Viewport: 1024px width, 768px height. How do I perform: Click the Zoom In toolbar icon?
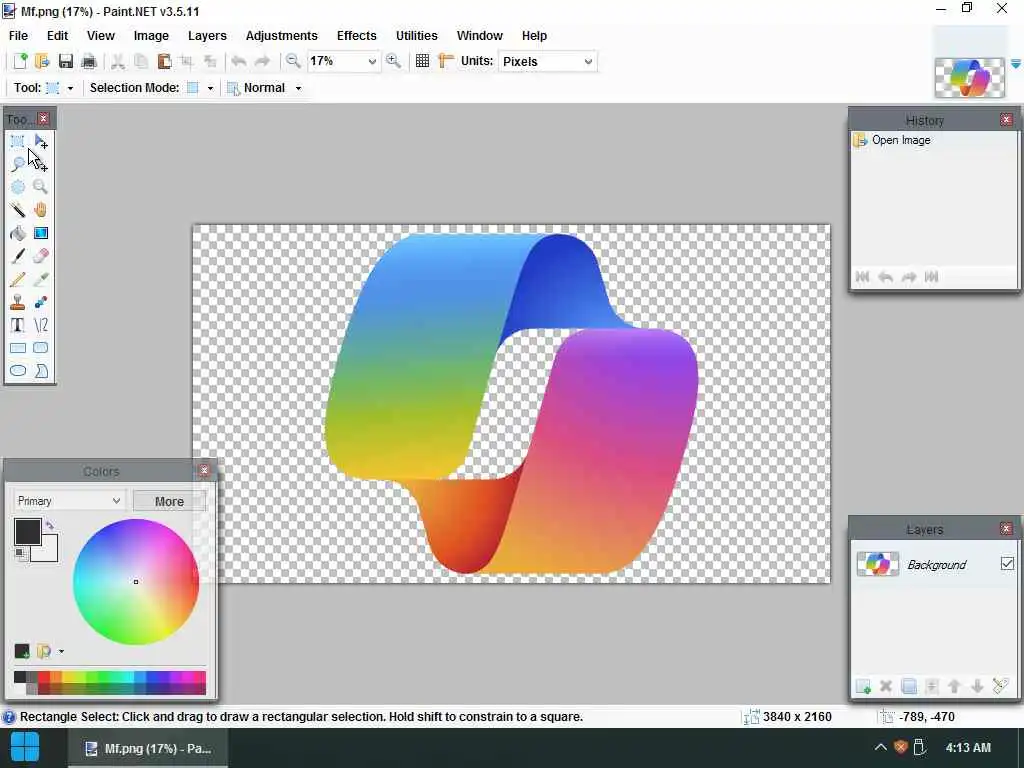tap(393, 61)
